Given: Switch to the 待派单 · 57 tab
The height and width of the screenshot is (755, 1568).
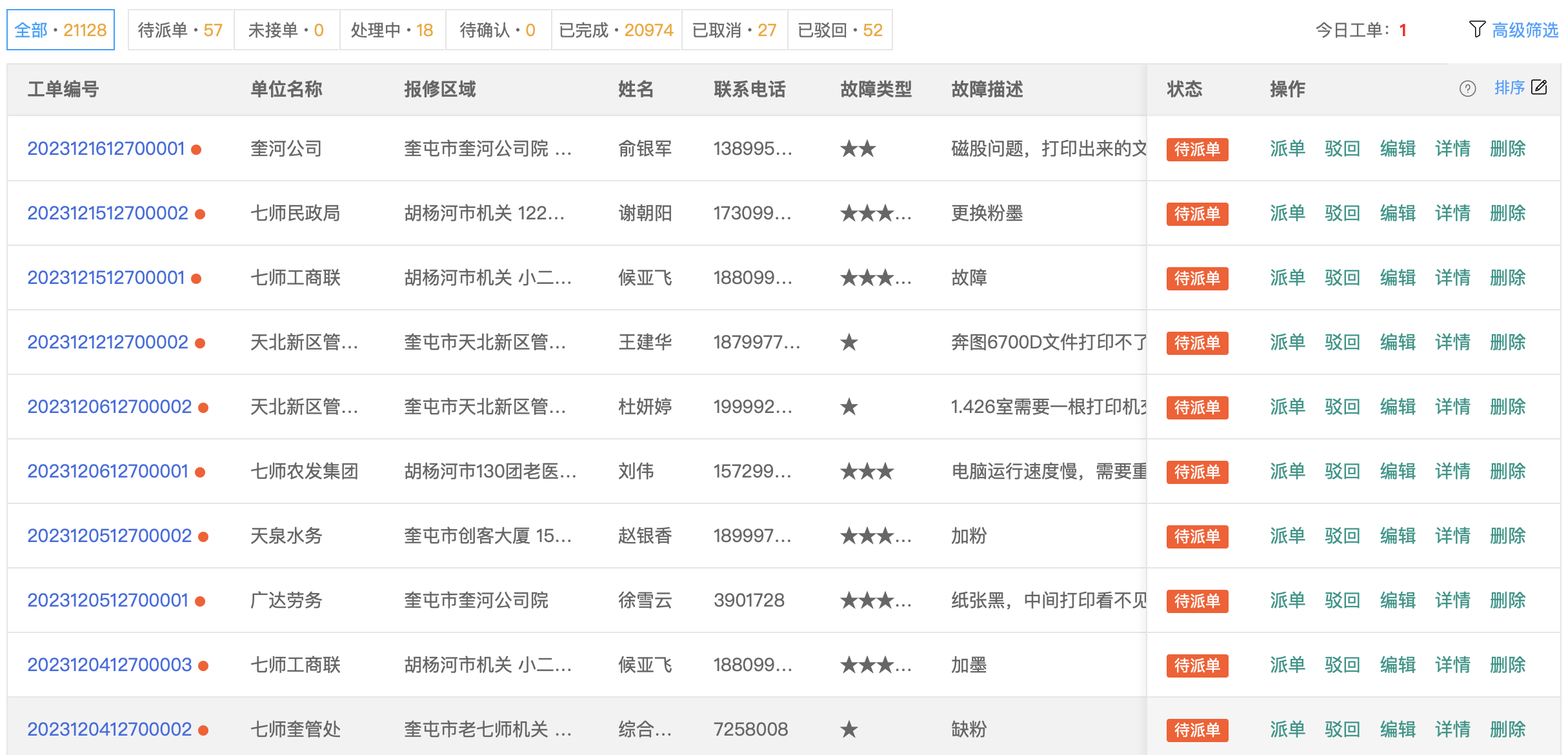Looking at the screenshot, I should click(x=181, y=30).
